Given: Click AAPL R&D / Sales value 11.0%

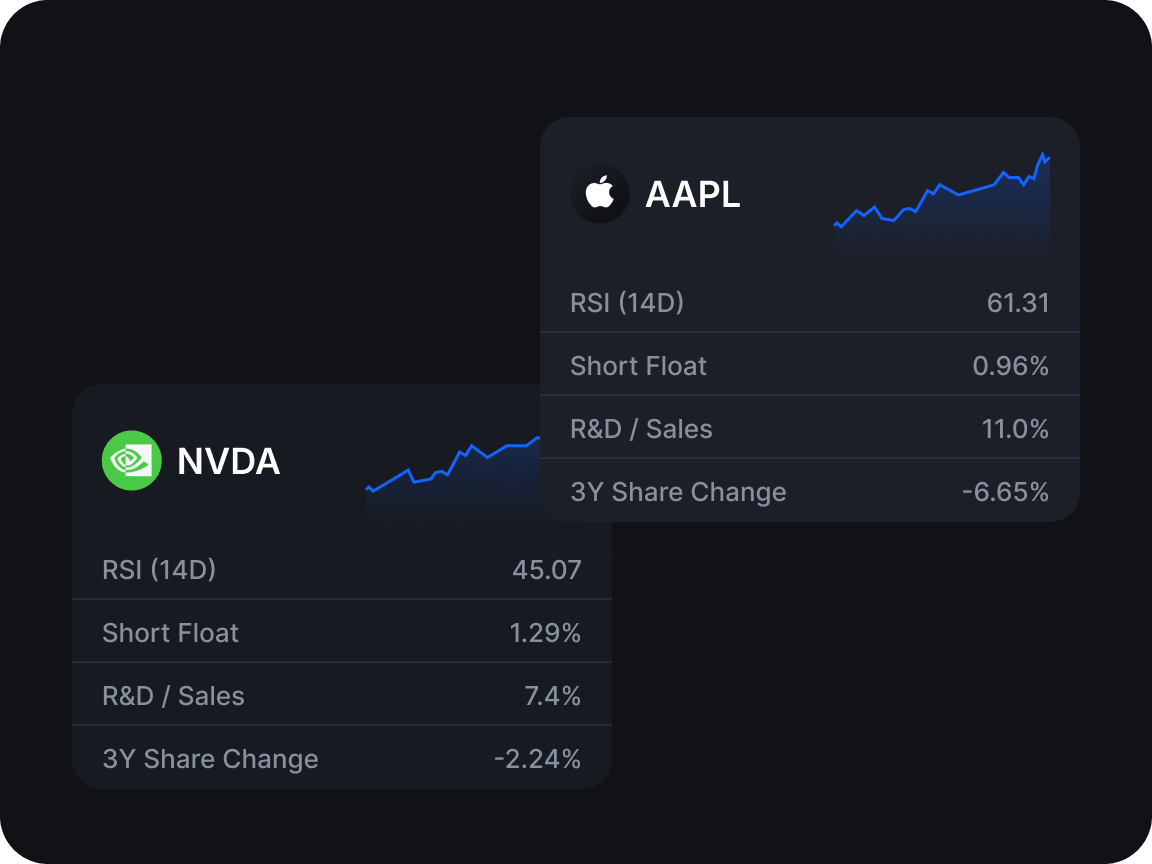Looking at the screenshot, I should click(x=1015, y=429).
